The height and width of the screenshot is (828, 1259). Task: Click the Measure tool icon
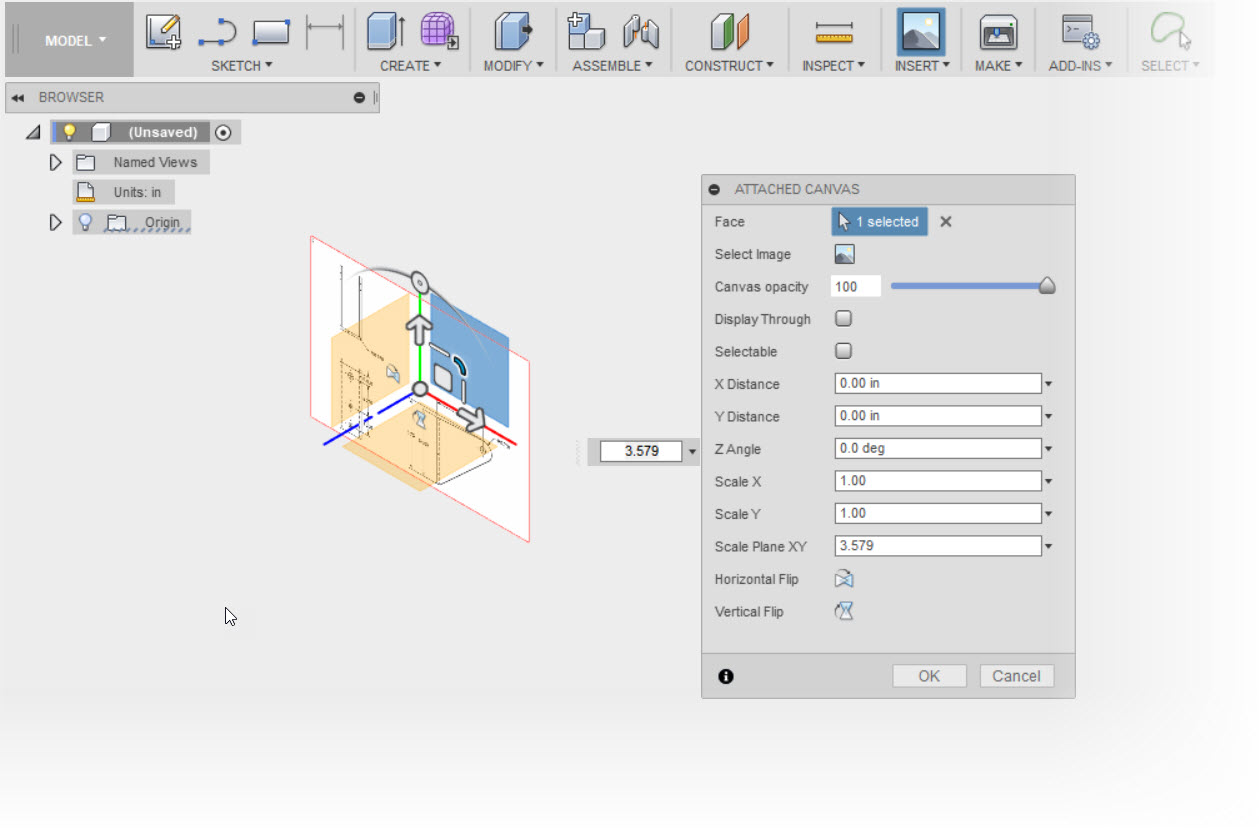pyautogui.click(x=833, y=31)
